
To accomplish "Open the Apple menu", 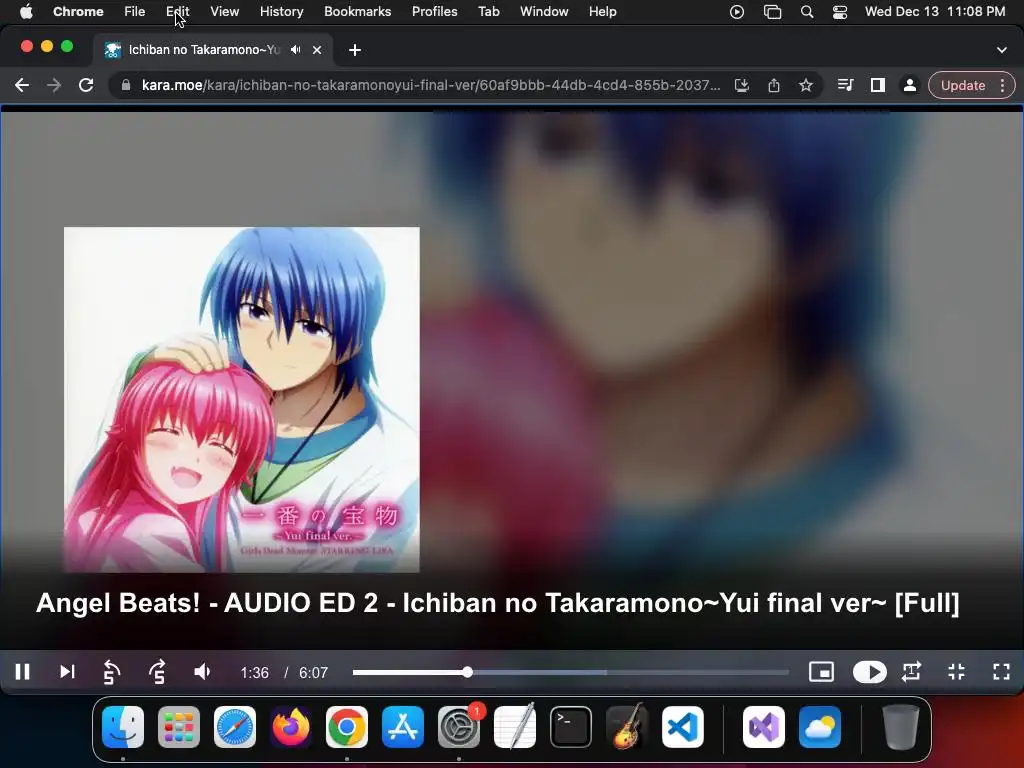I will (x=26, y=11).
